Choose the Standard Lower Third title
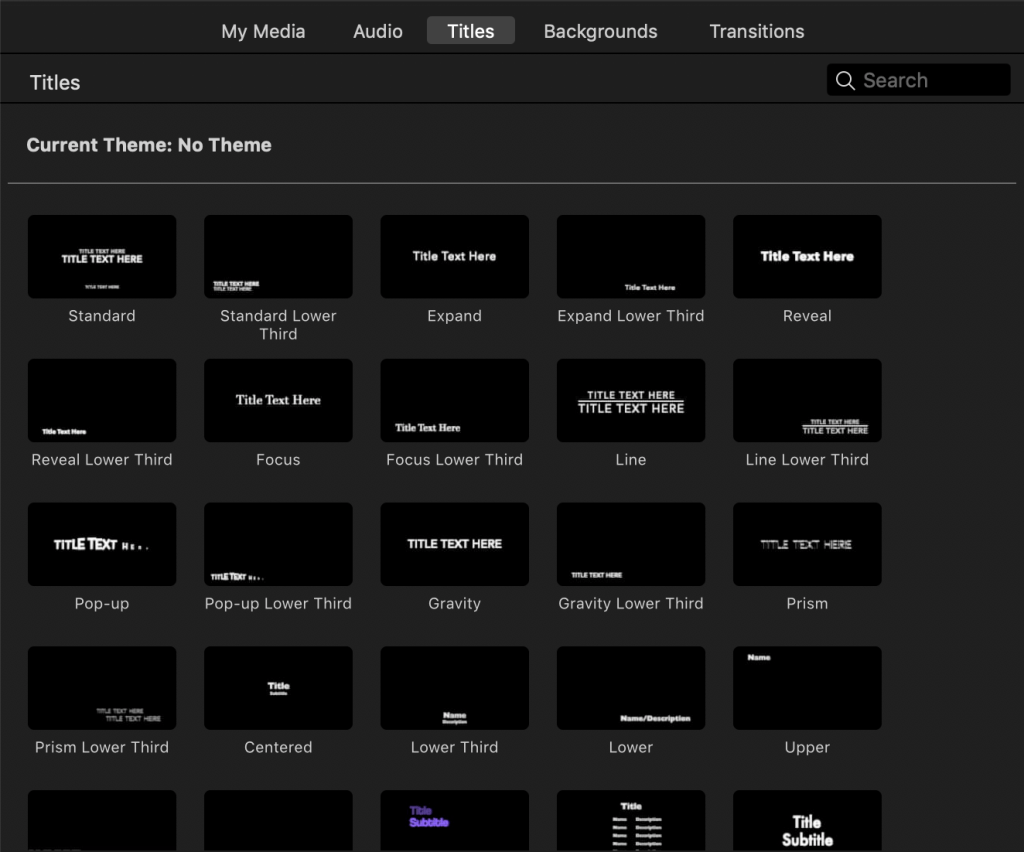The image size is (1024, 852). [278, 257]
